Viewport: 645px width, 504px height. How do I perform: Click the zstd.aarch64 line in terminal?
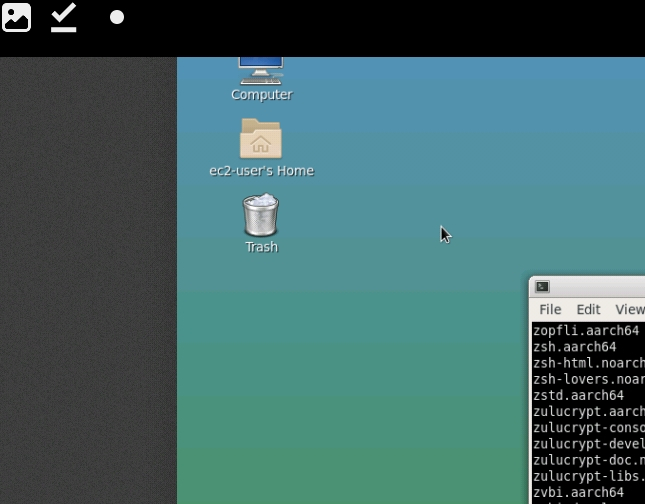[x=578, y=395]
